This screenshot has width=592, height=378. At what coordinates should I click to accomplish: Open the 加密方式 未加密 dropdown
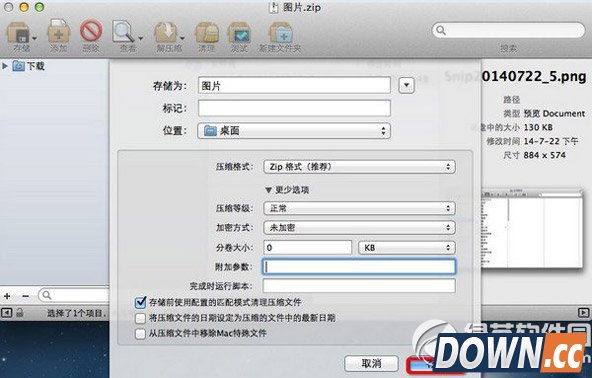[x=359, y=228]
